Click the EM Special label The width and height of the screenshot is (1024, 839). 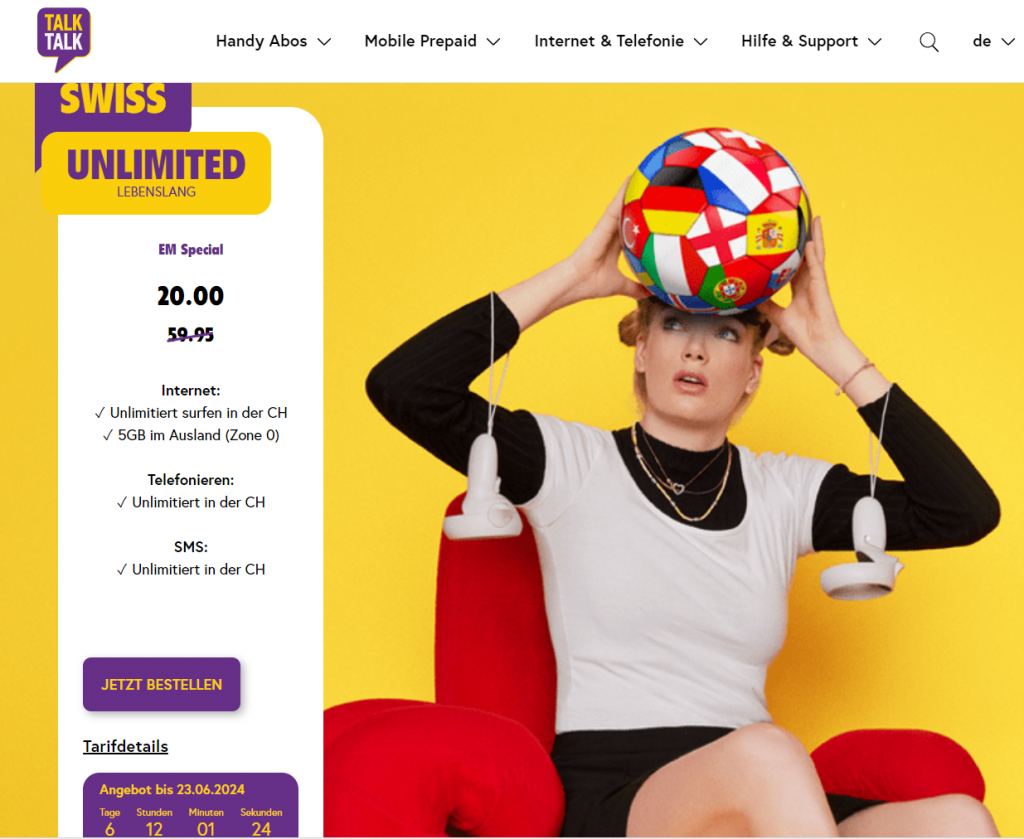(x=191, y=249)
